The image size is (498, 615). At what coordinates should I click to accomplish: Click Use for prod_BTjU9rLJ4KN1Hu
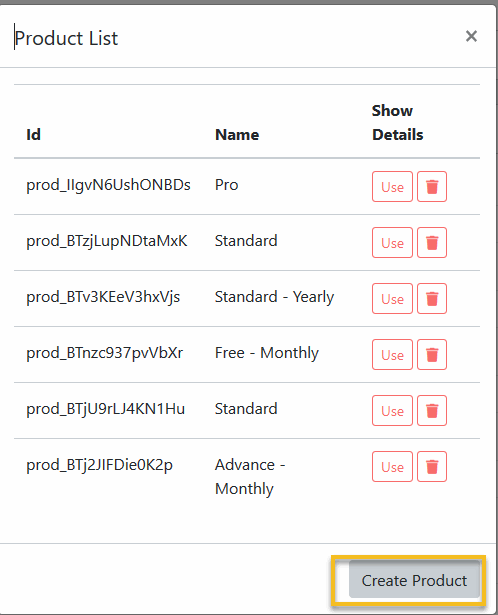coord(392,411)
